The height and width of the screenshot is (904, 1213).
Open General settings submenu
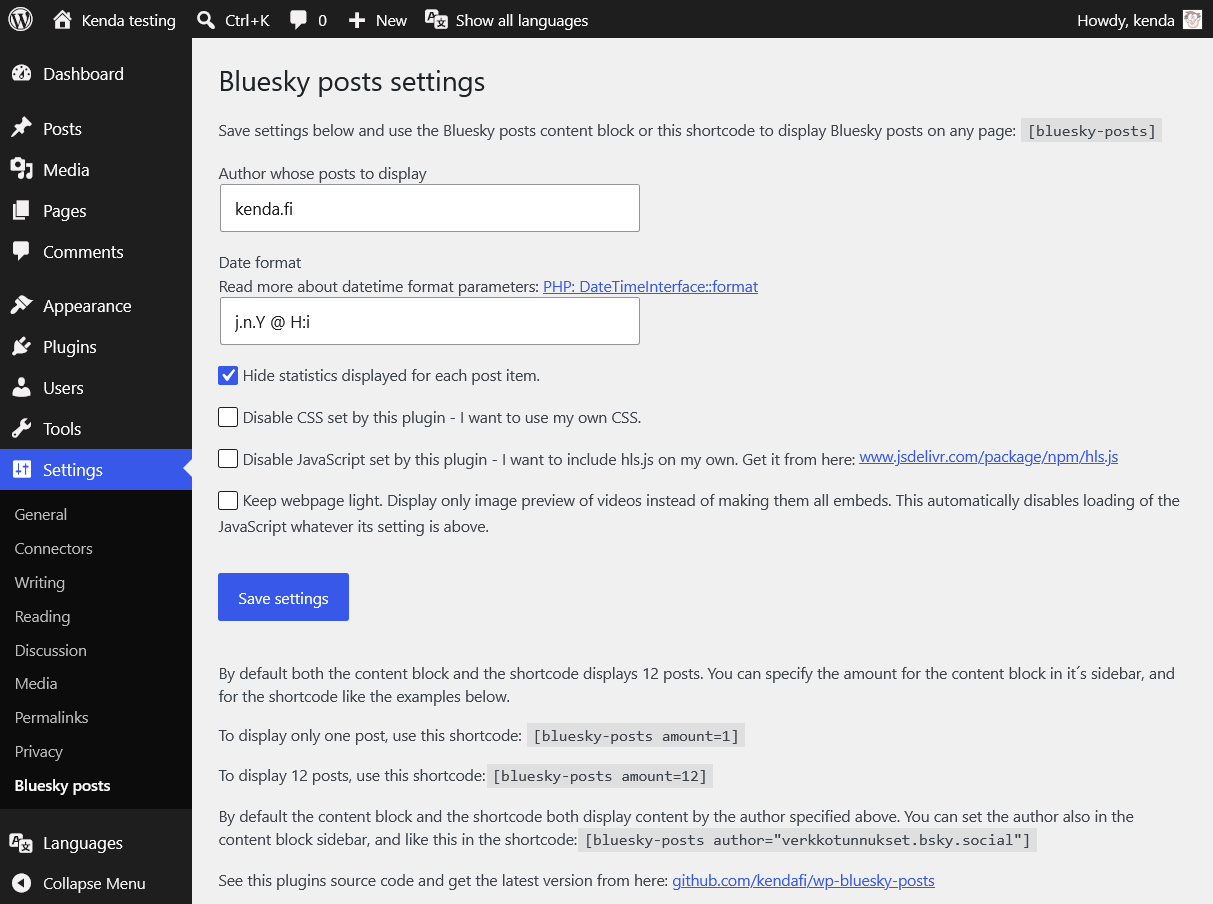41,514
